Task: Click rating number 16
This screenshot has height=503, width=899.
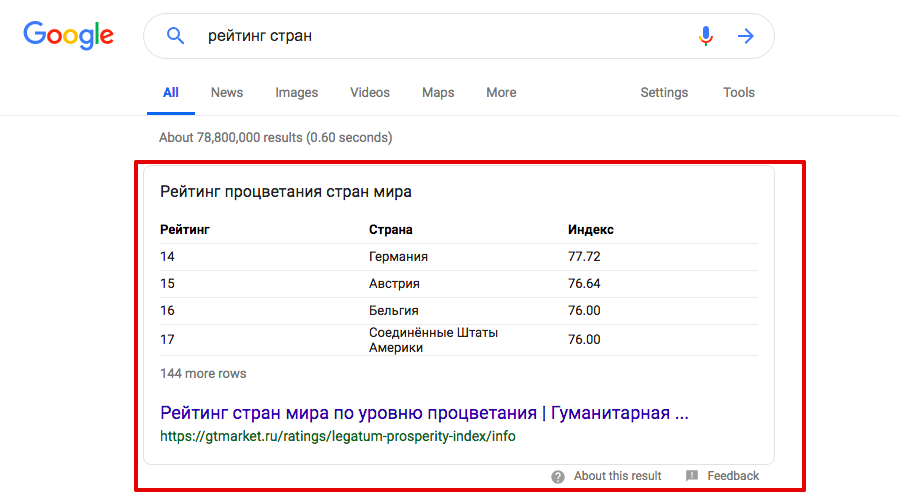Action: click(167, 310)
